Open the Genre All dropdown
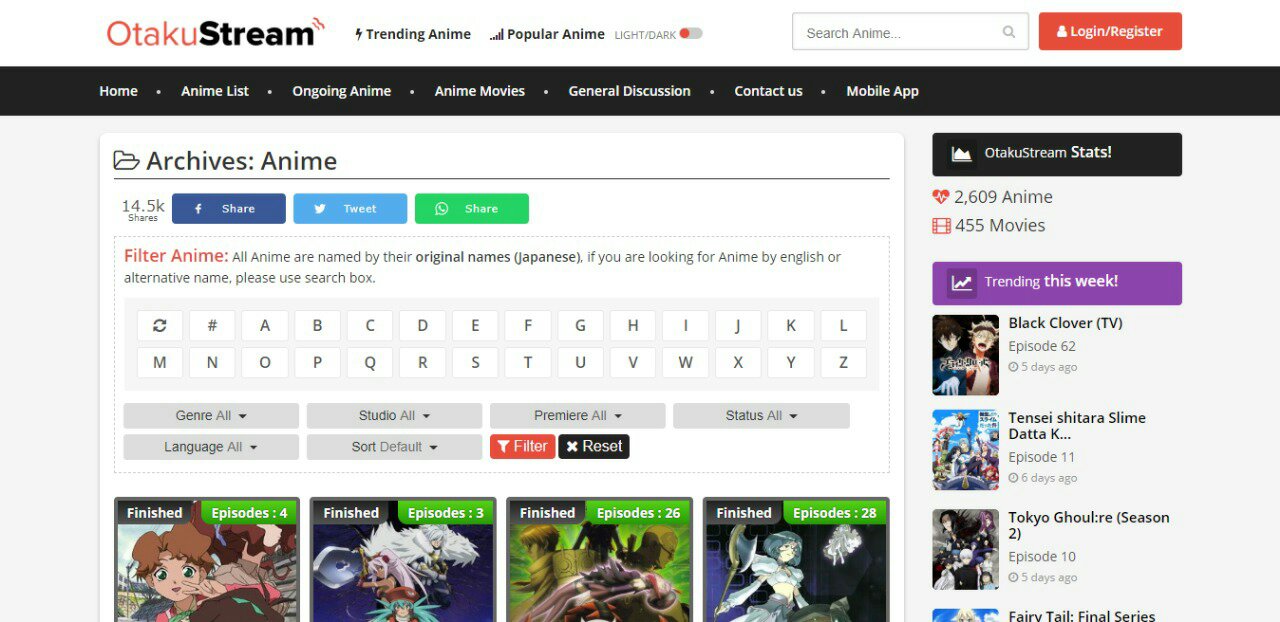Viewport: 1280px width, 622px height. 211,415
